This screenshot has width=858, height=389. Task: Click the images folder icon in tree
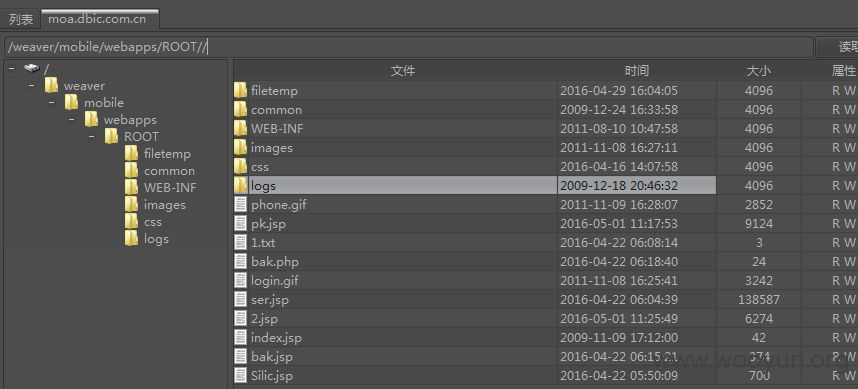pyautogui.click(x=131, y=205)
